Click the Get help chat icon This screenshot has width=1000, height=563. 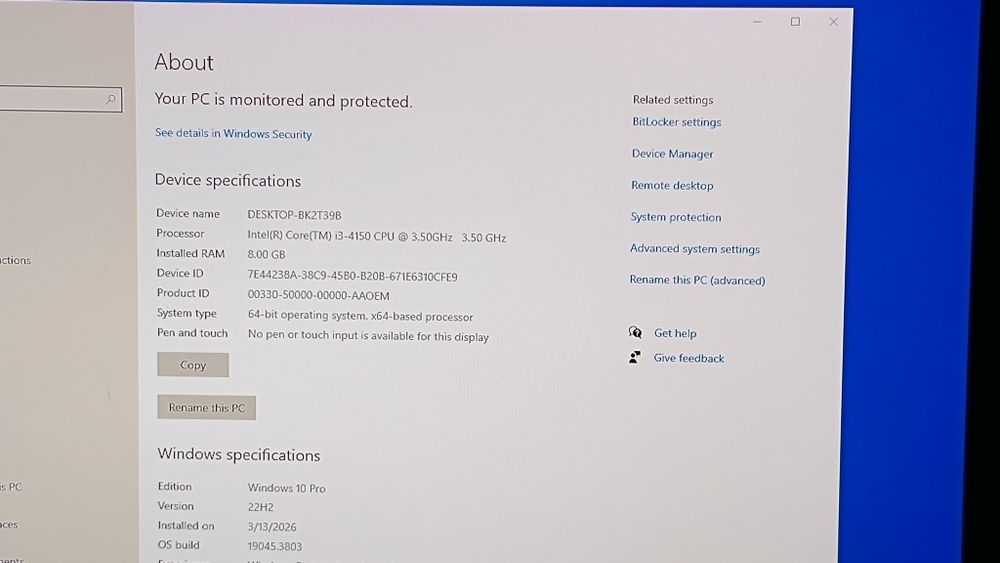point(635,332)
